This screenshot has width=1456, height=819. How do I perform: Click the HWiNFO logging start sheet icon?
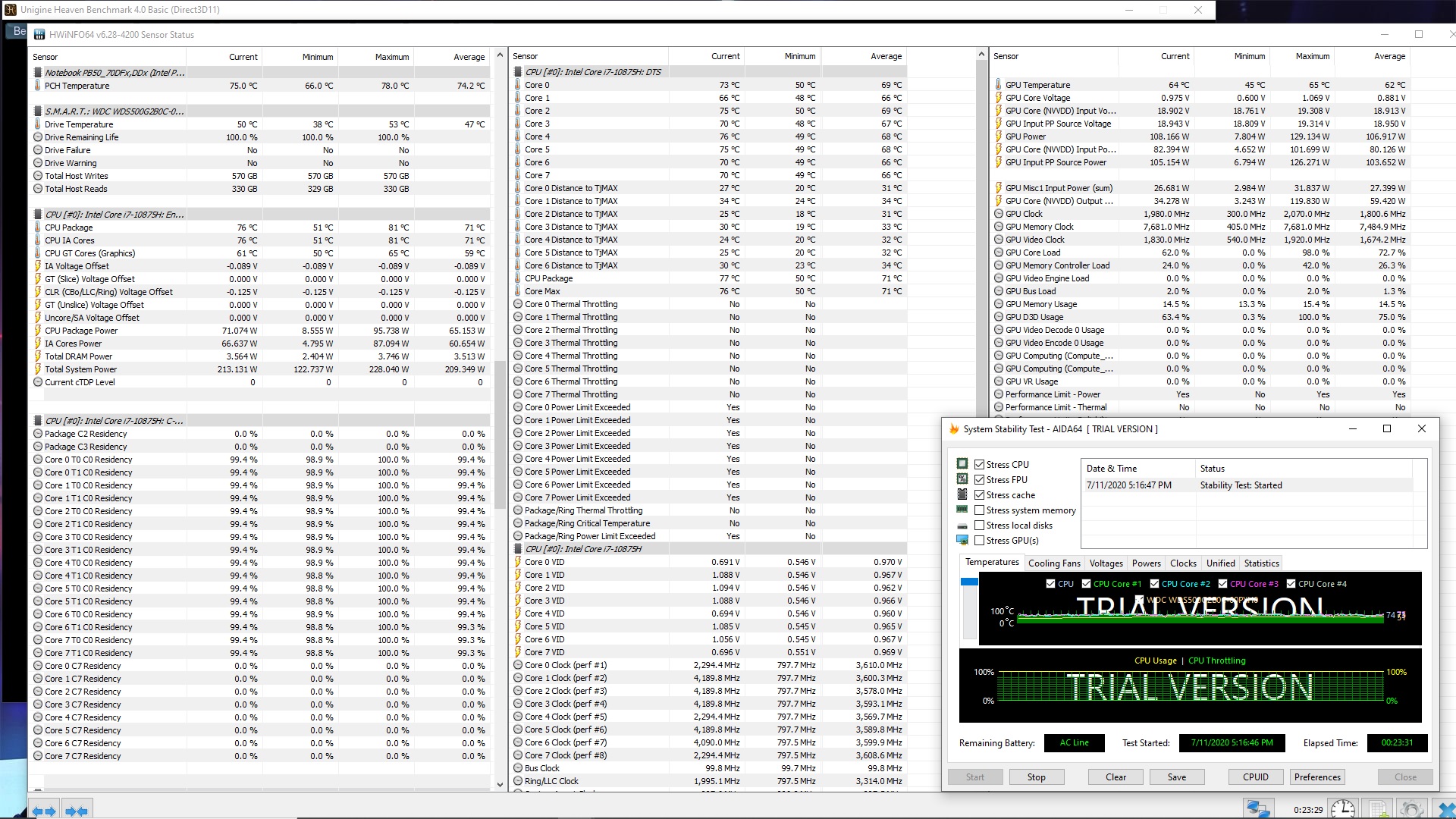pos(1378,809)
